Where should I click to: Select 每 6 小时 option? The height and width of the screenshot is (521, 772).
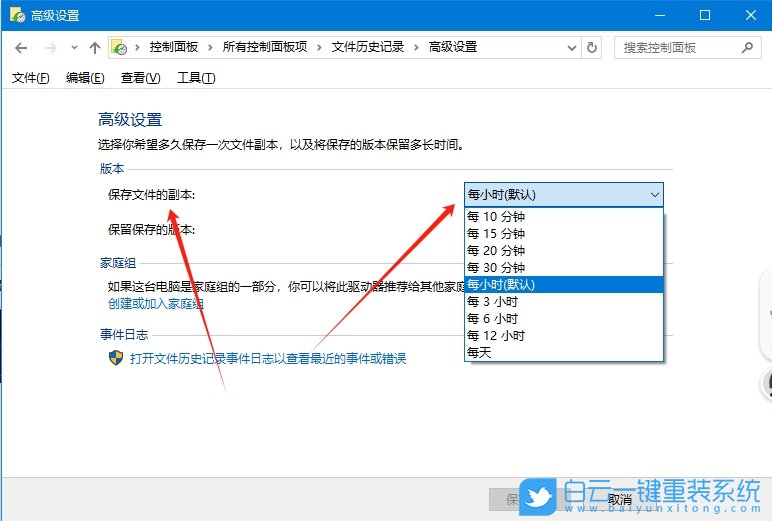point(564,319)
